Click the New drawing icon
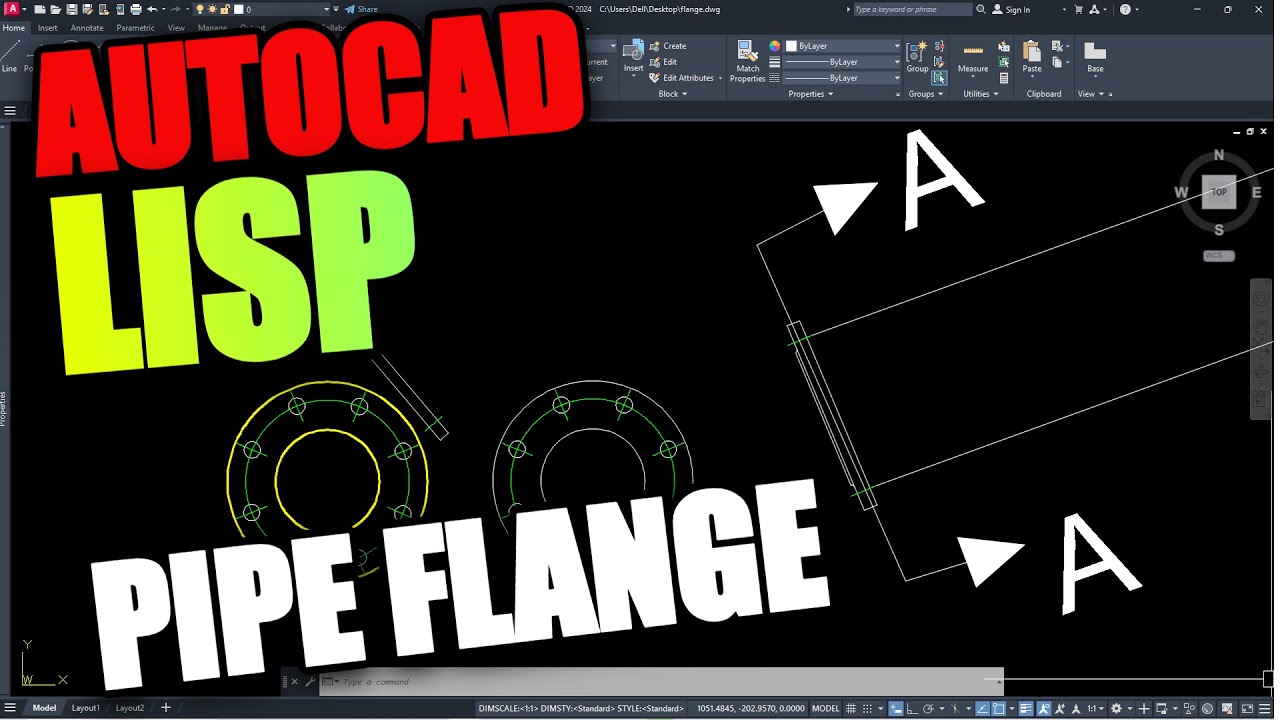 pyautogui.click(x=40, y=9)
